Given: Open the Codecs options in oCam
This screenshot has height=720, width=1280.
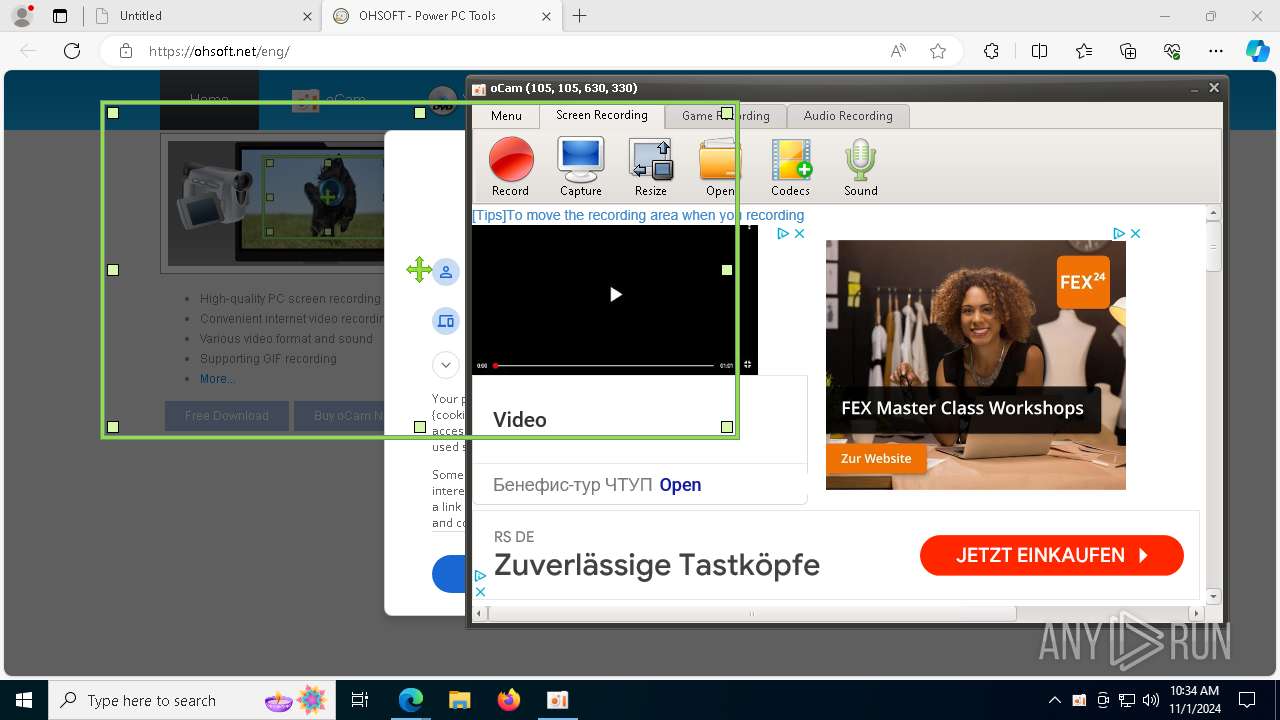Looking at the screenshot, I should (x=790, y=166).
